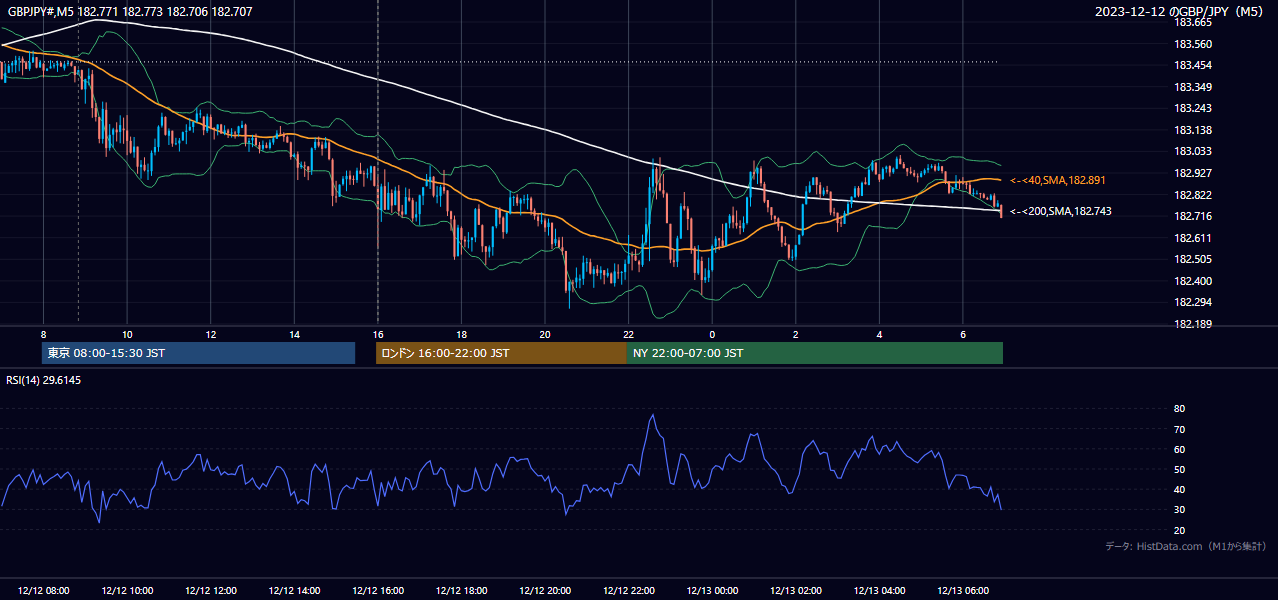Click the 12/12 20:00 bottom time label
This screenshot has height=600, width=1278.
[x=545, y=591]
